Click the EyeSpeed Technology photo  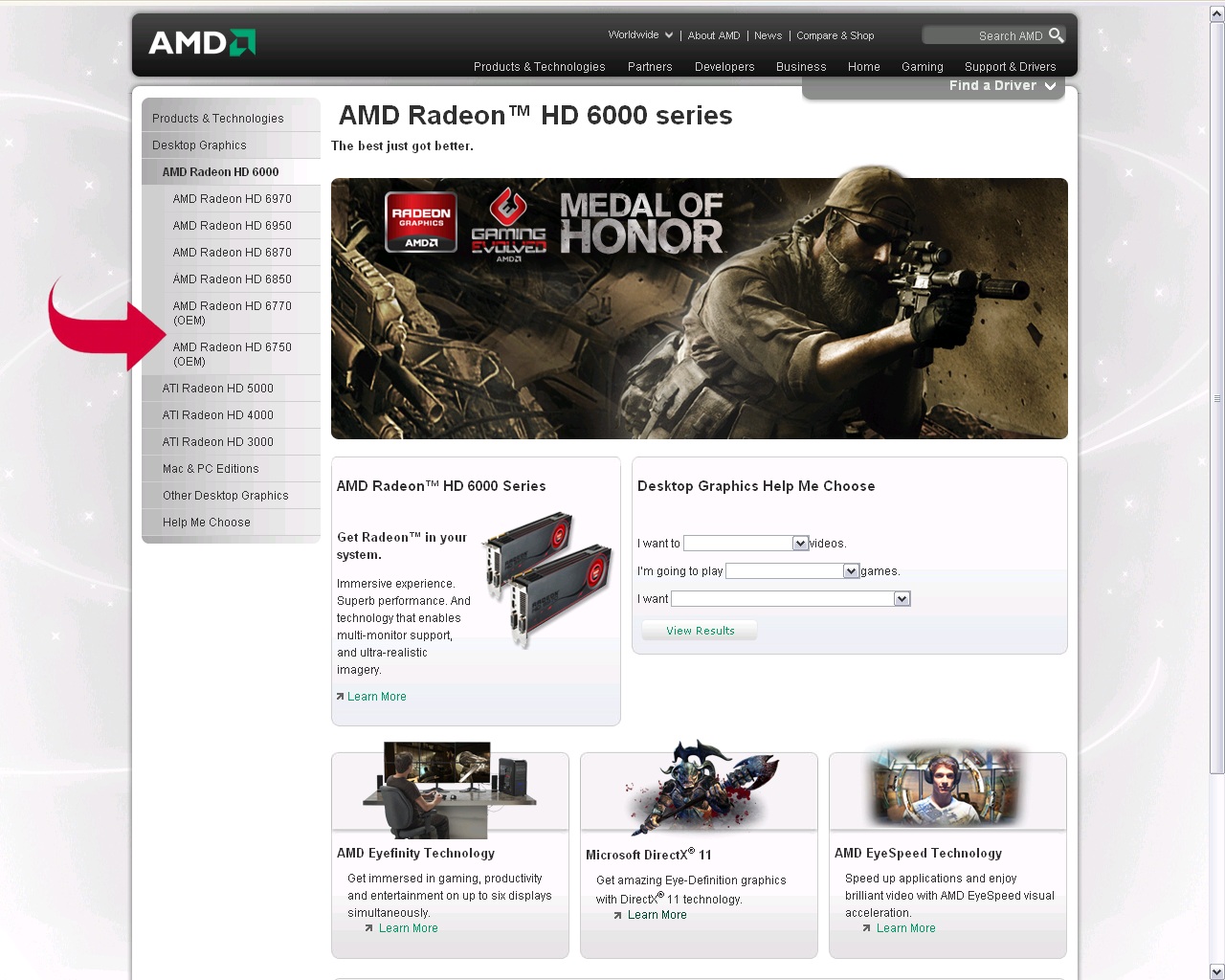(947, 787)
